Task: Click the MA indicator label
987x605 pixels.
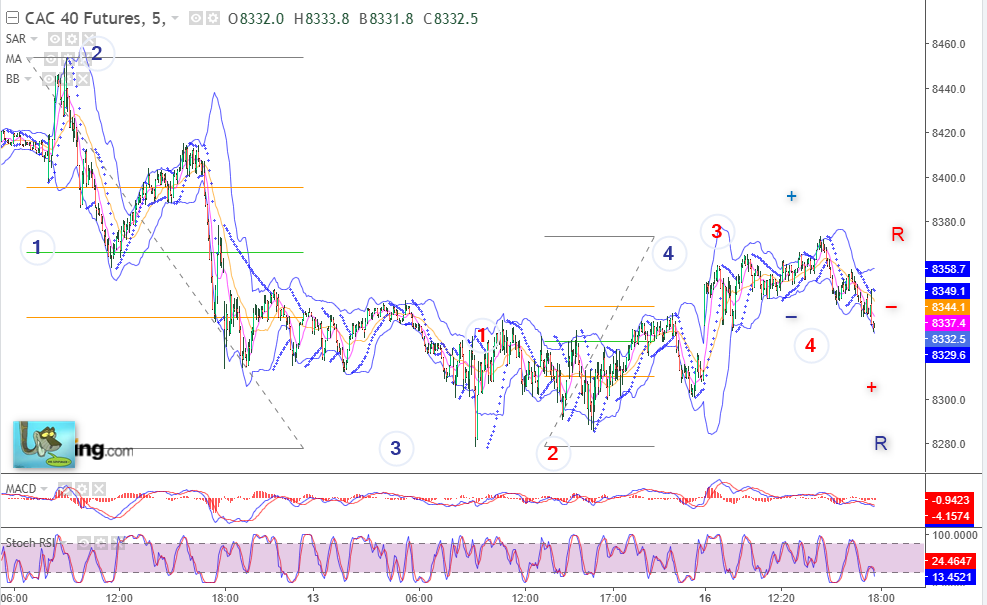Action: [x=13, y=59]
